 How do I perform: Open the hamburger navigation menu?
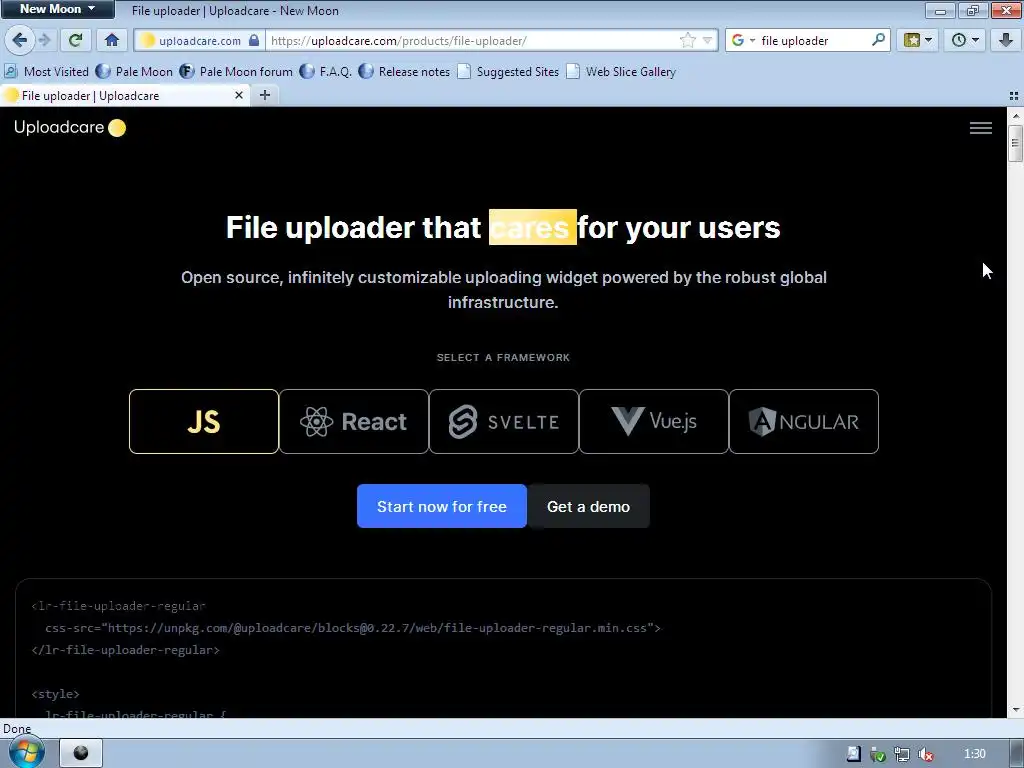(980, 128)
